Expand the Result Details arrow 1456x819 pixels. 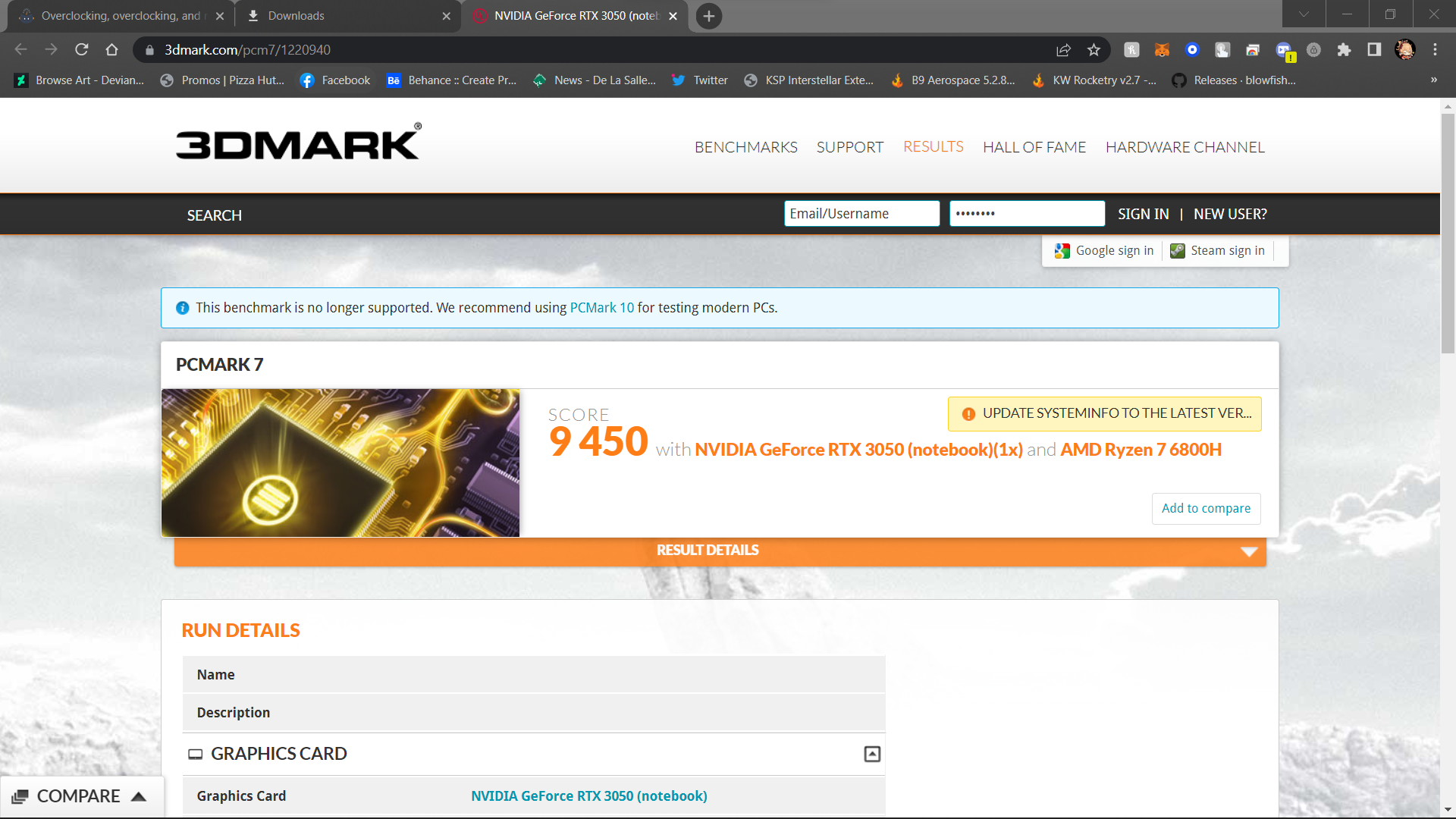coord(1249,551)
